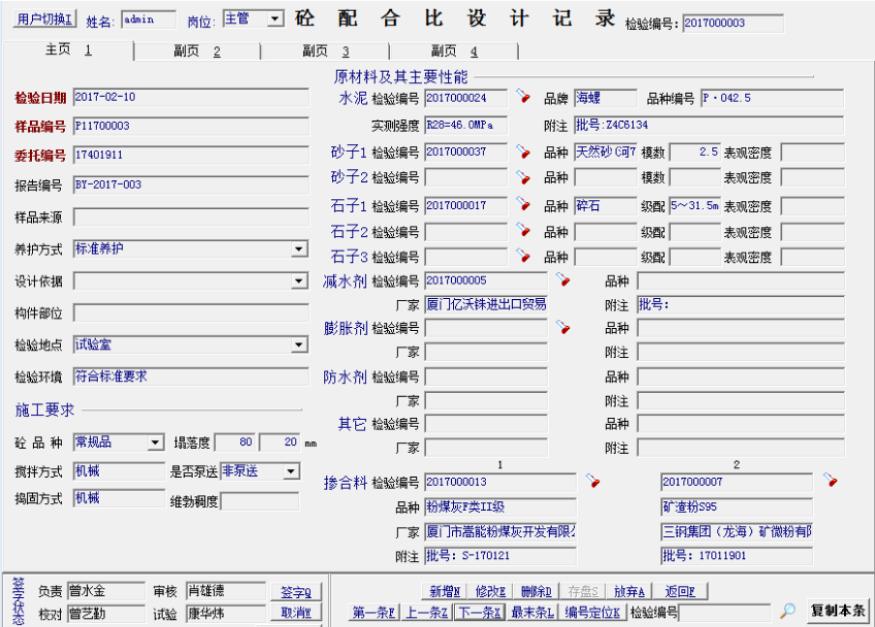Click the 样品编号 field
Viewport: 875px width, 627px height.
click(191, 126)
